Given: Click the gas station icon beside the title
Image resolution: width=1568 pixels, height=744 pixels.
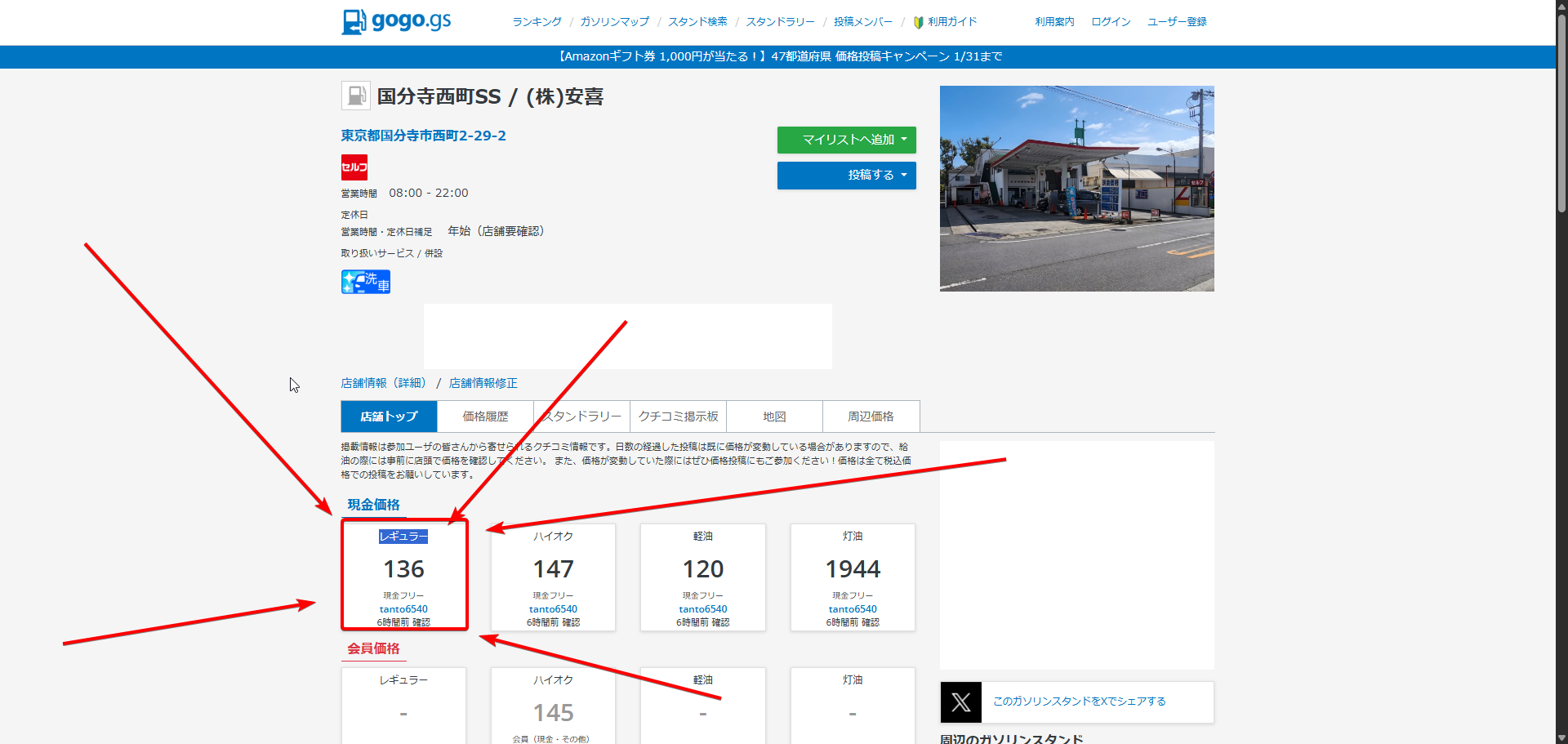Looking at the screenshot, I should pyautogui.click(x=356, y=96).
